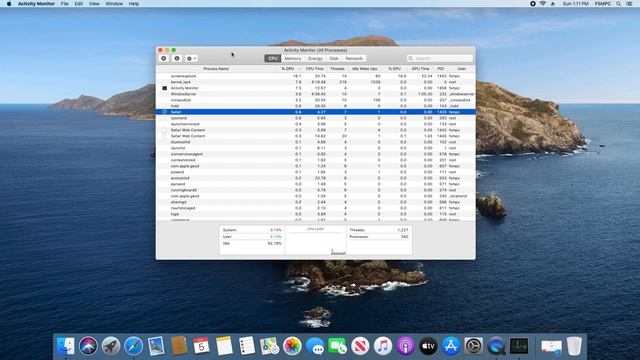Sort by the User column header

click(461, 69)
